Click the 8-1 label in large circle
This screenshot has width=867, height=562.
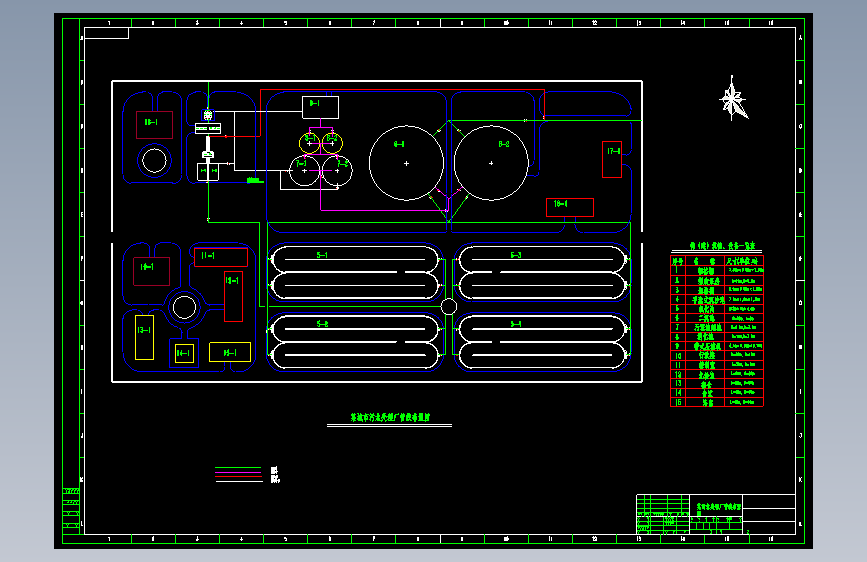399,144
